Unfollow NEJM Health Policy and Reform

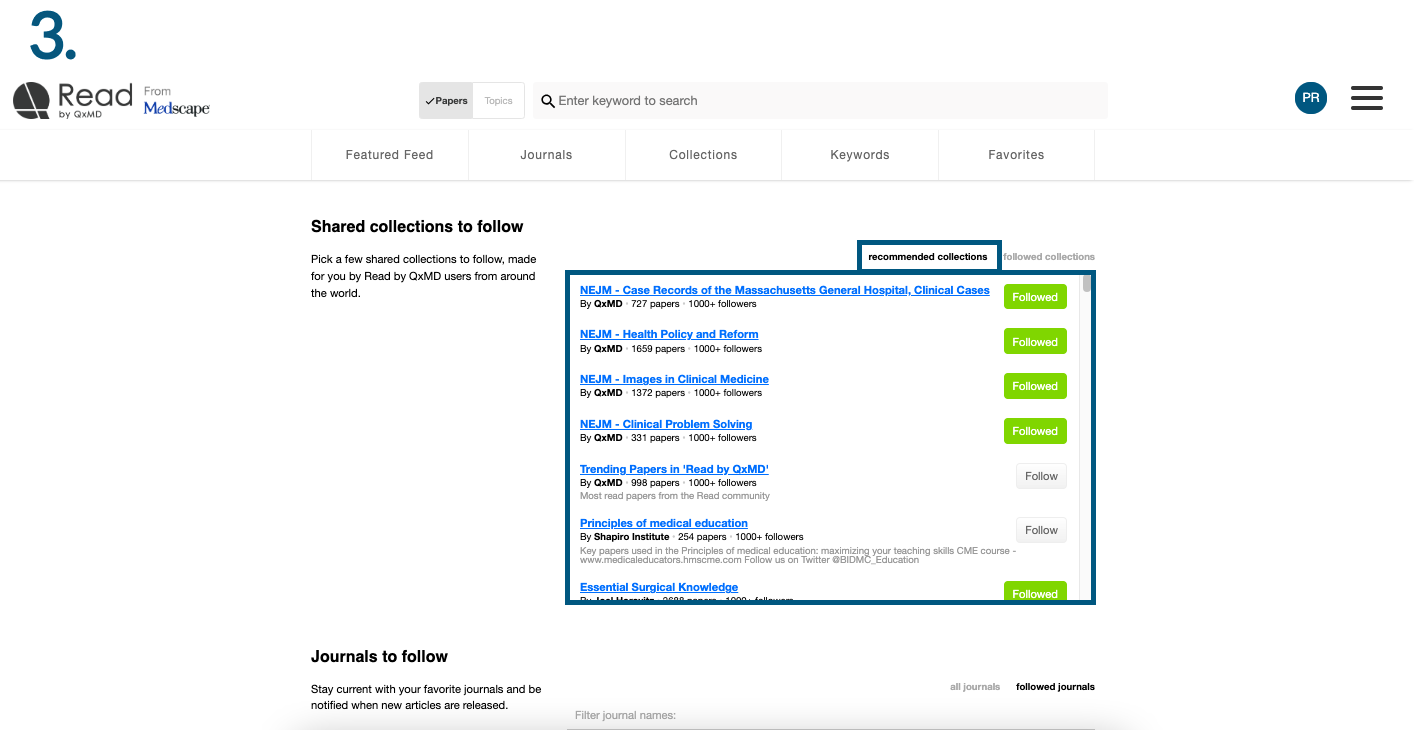1035,342
